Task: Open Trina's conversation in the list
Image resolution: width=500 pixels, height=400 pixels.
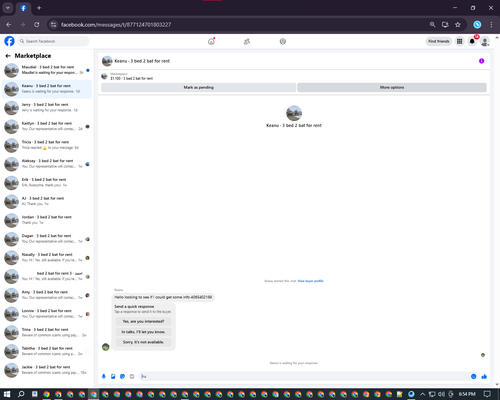Action: tap(47, 332)
